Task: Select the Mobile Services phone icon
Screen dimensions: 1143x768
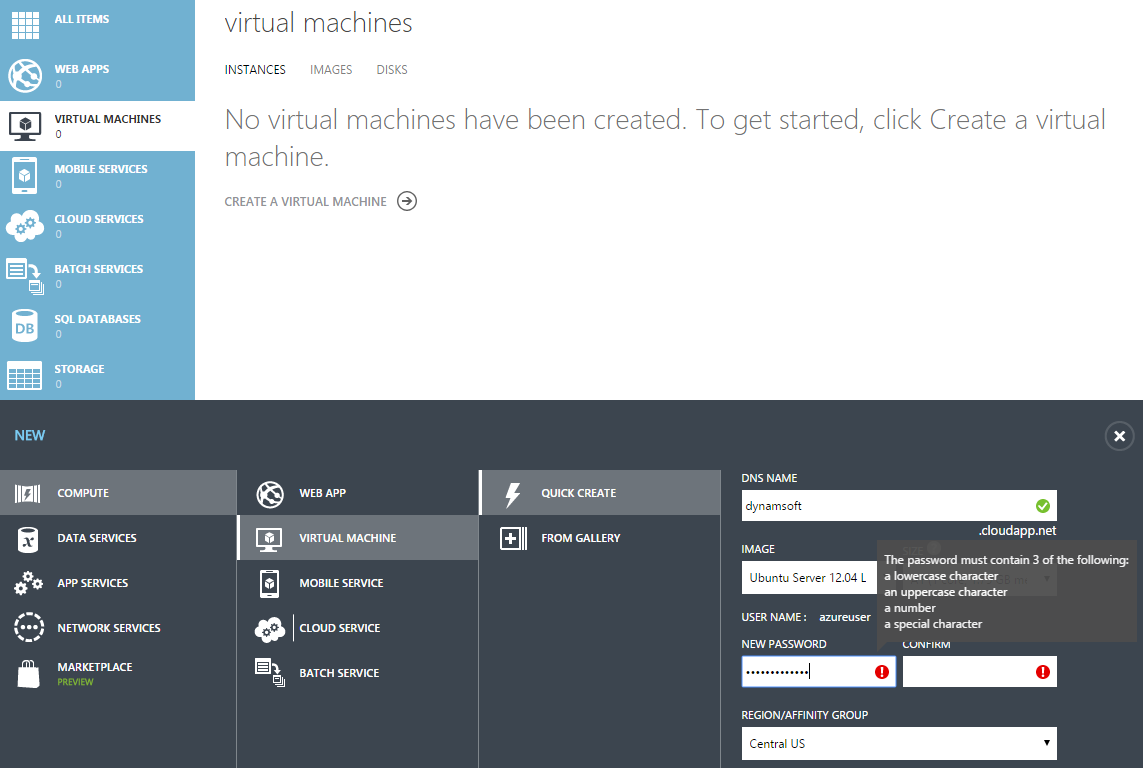Action: pos(24,176)
